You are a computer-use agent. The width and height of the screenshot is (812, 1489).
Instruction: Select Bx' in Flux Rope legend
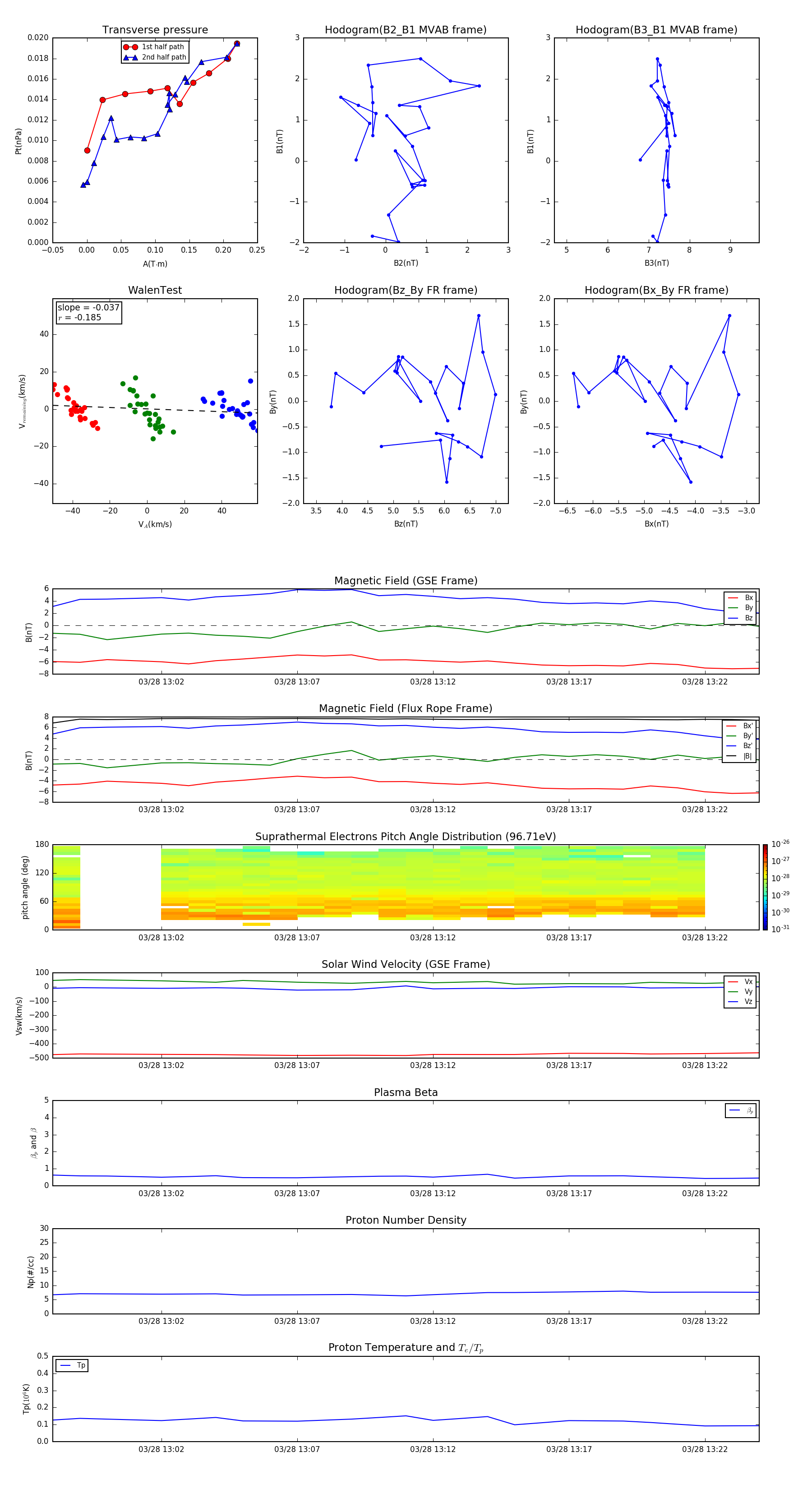740,726
